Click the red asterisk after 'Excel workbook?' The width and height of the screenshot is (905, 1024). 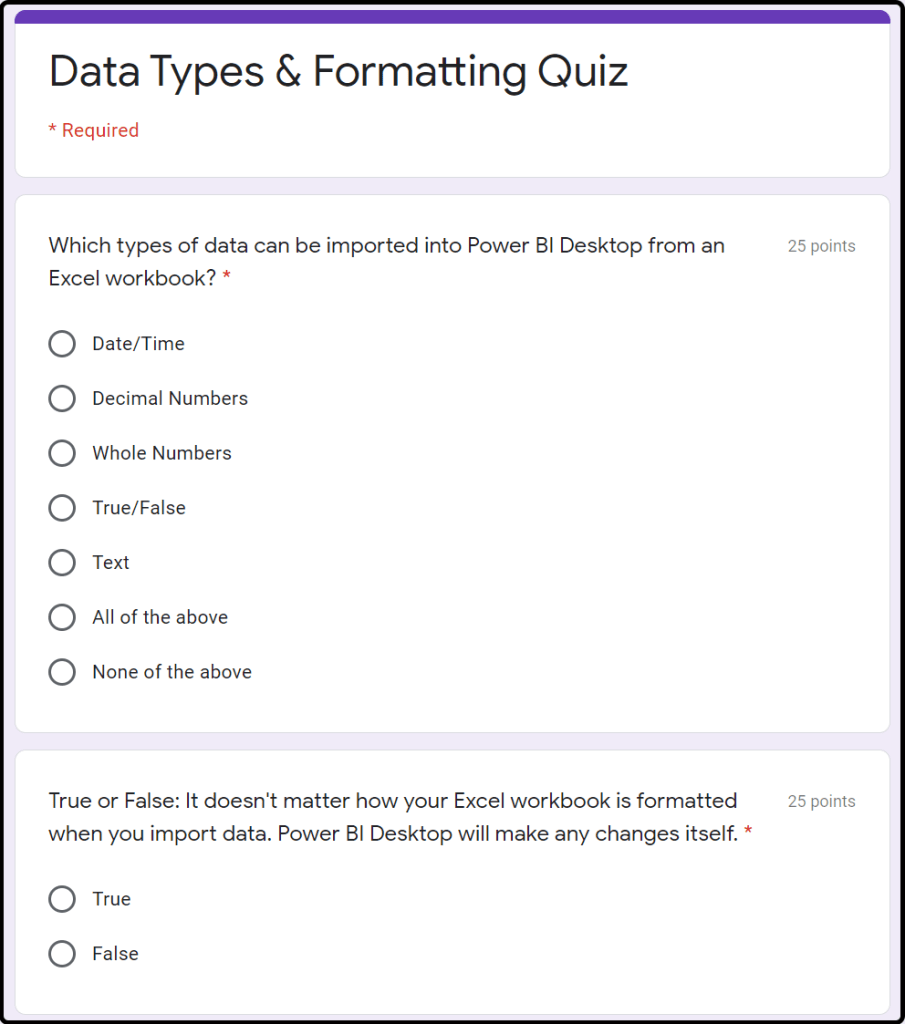pyautogui.click(x=227, y=279)
